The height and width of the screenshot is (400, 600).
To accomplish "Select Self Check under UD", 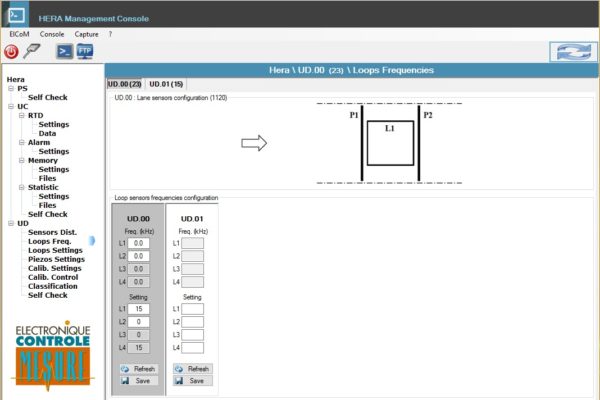I will (x=48, y=296).
